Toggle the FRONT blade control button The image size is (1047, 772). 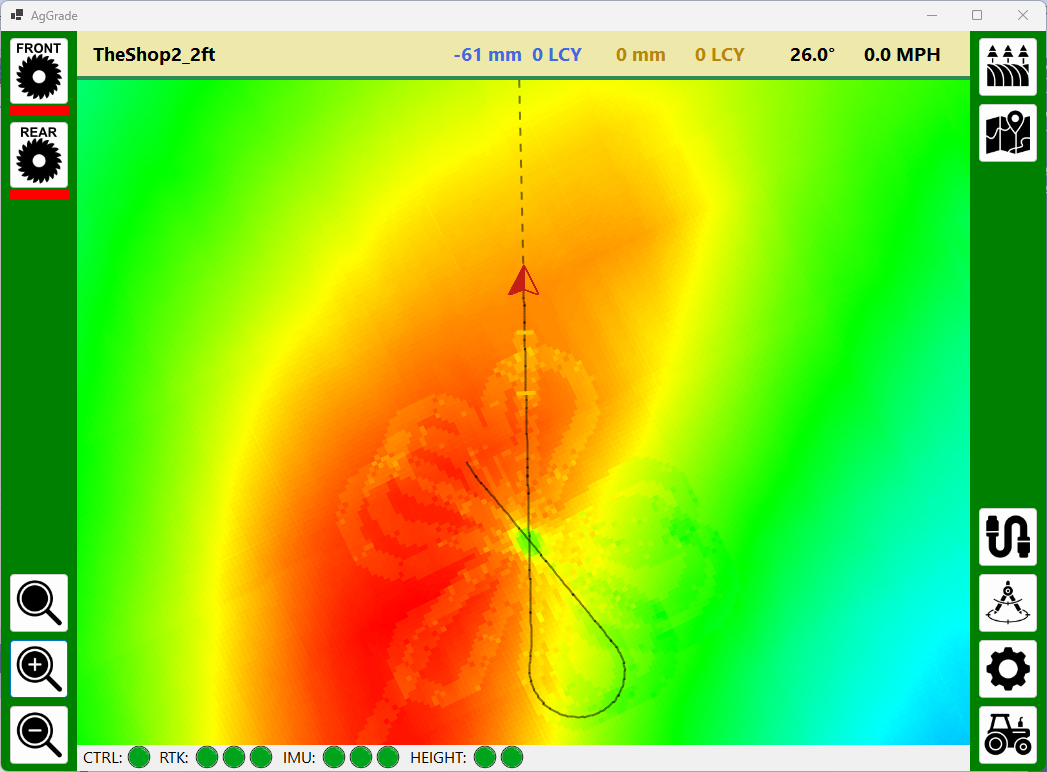click(39, 70)
